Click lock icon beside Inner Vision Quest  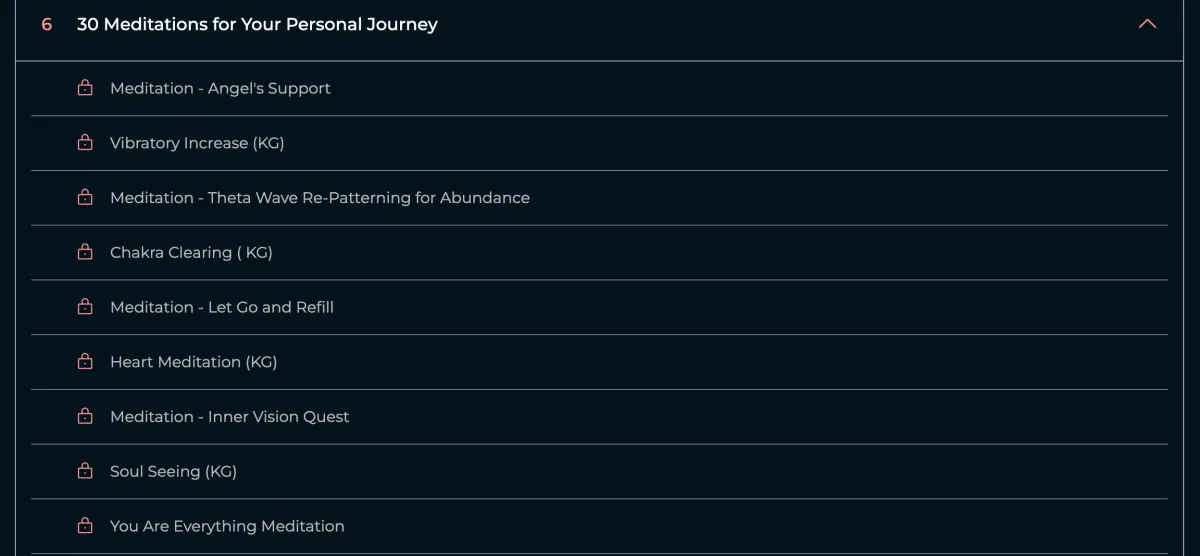[x=85, y=416]
